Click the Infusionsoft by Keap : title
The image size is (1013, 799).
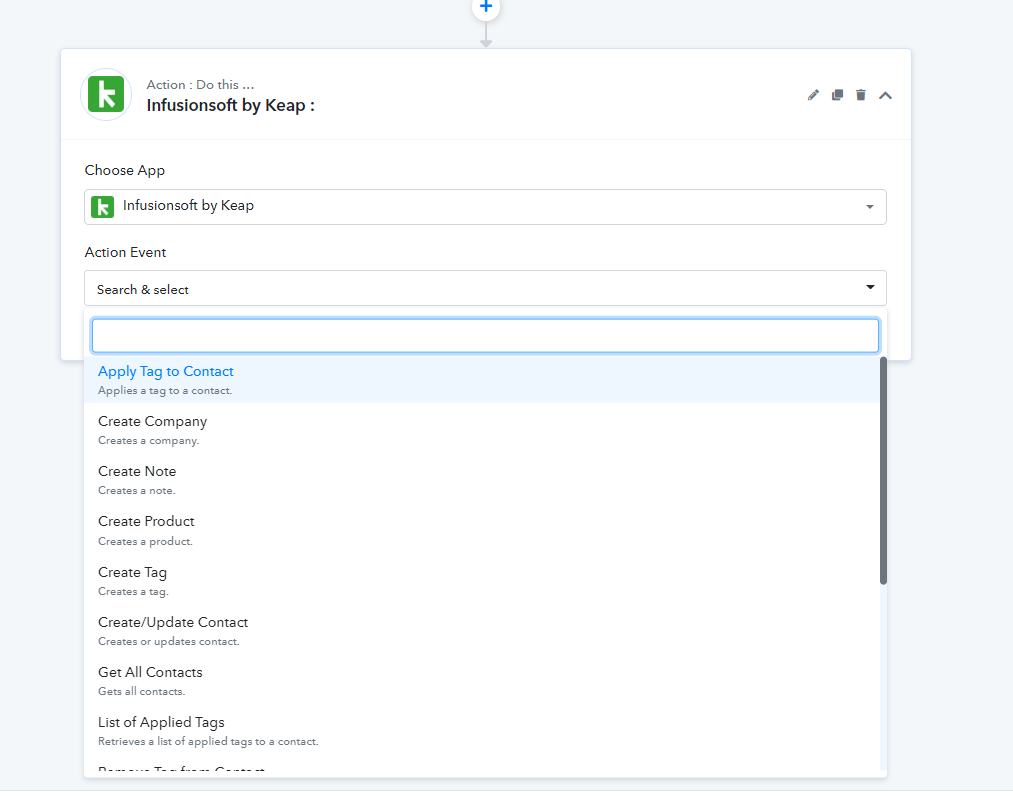click(x=231, y=105)
